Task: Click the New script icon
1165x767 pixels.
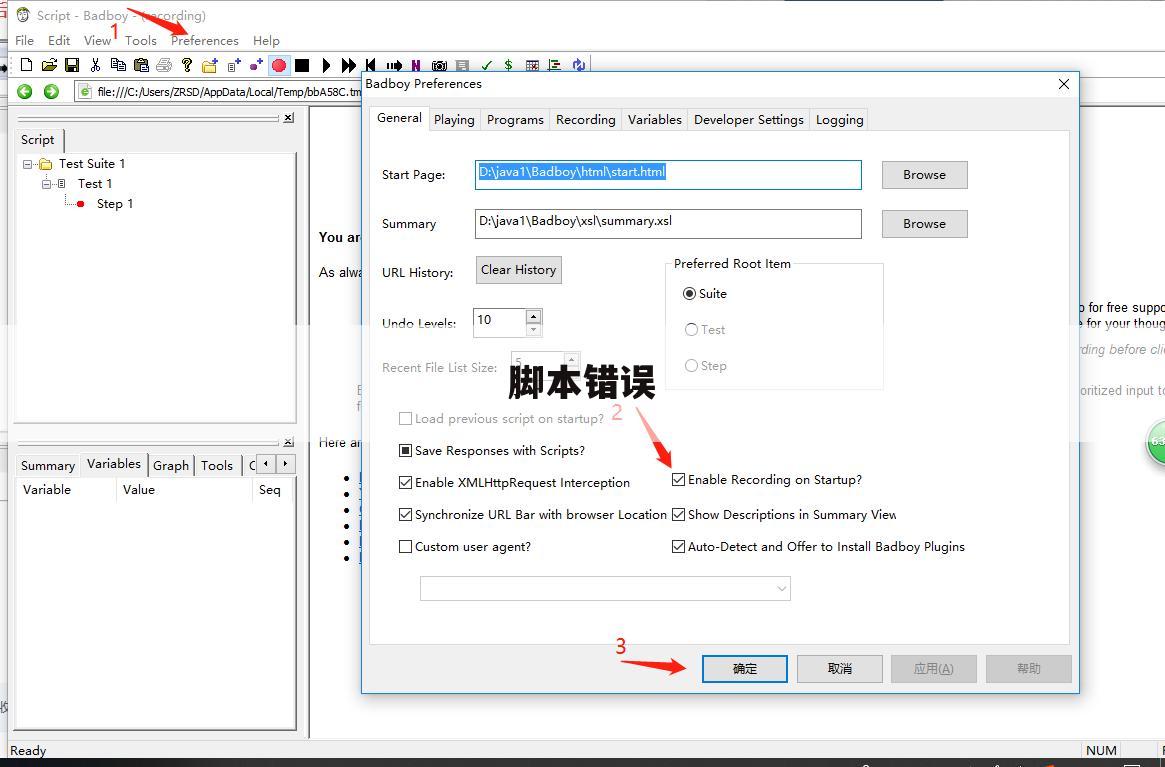Action: pyautogui.click(x=27, y=65)
